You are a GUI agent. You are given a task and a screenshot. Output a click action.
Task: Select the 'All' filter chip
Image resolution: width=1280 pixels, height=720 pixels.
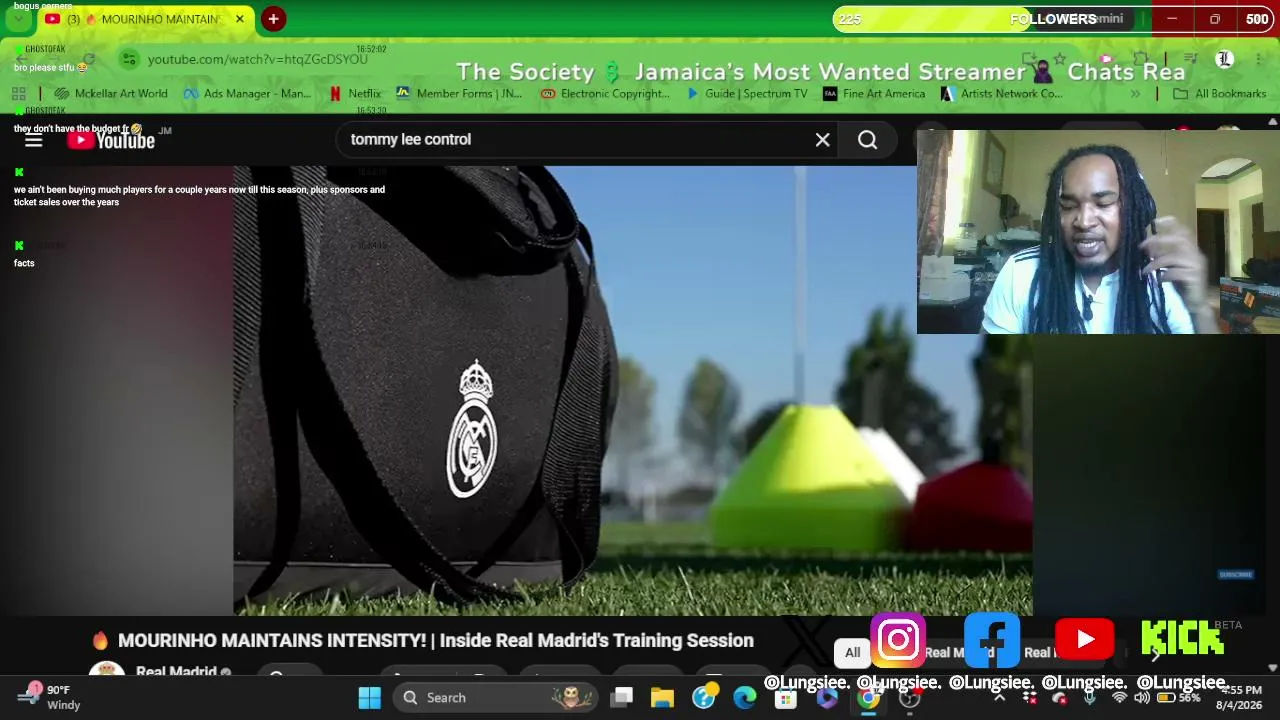point(852,653)
